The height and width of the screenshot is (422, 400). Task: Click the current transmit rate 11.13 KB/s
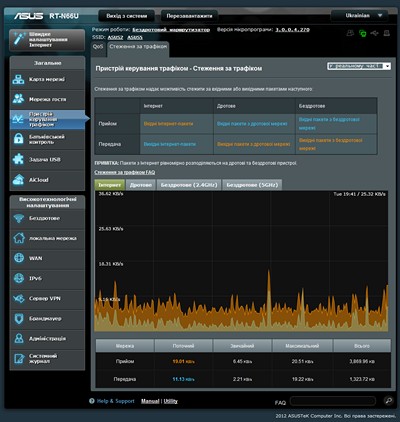coord(183,379)
